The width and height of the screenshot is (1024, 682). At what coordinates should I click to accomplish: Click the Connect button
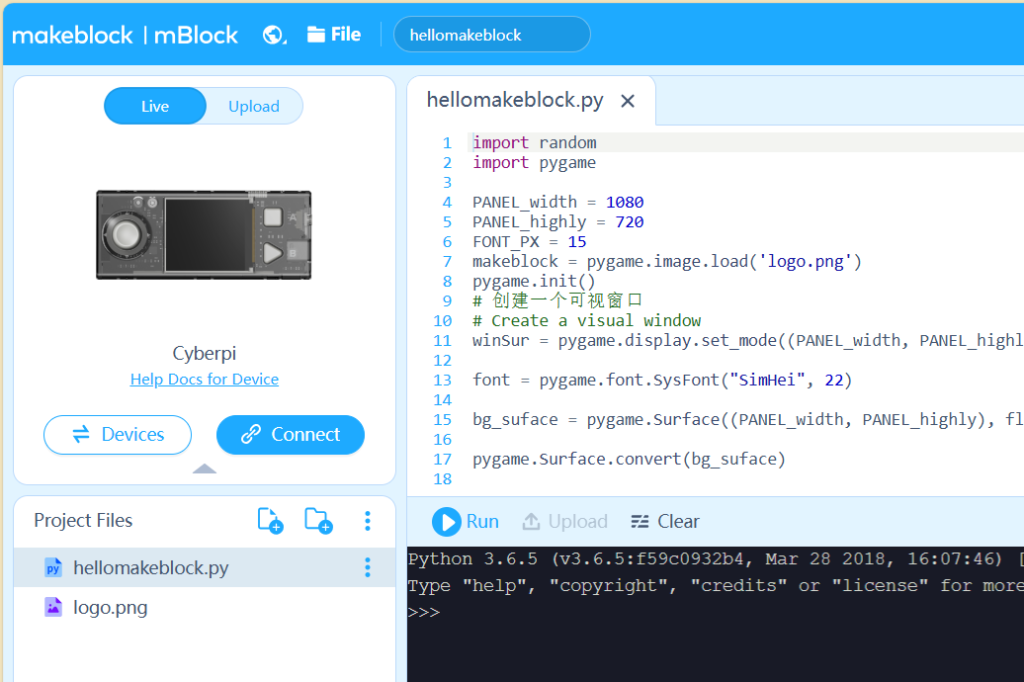290,434
